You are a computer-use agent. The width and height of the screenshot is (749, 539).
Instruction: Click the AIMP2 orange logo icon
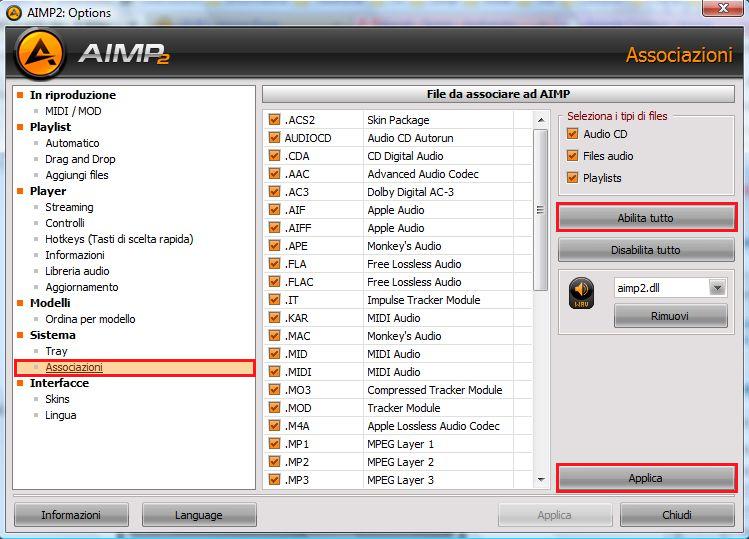40,54
